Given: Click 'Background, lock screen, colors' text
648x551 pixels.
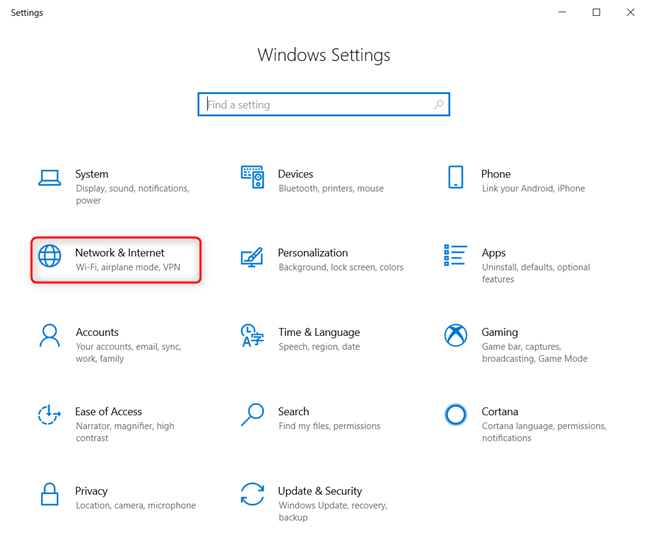Looking at the screenshot, I should click(341, 267).
